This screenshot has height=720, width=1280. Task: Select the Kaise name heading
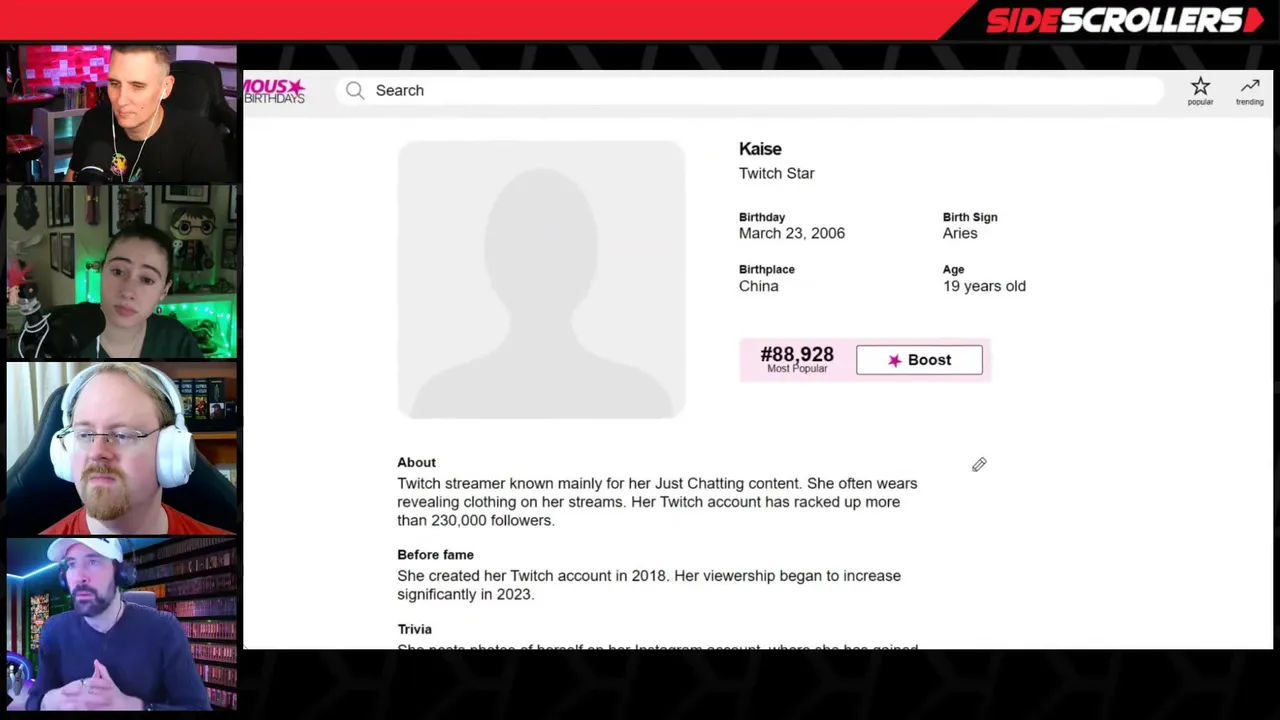pyautogui.click(x=760, y=149)
